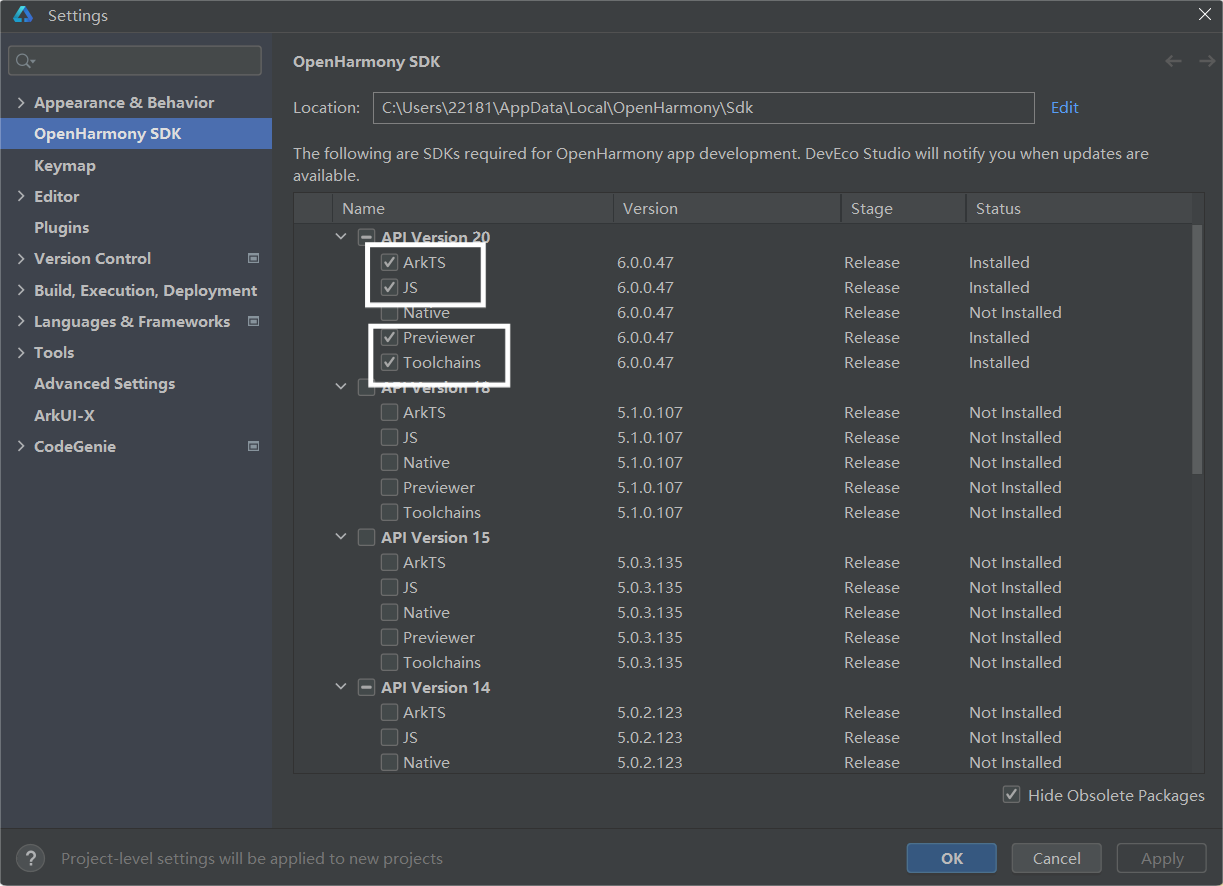
Task: Select Toolchains 5.0.3.135 row label
Action: point(442,662)
